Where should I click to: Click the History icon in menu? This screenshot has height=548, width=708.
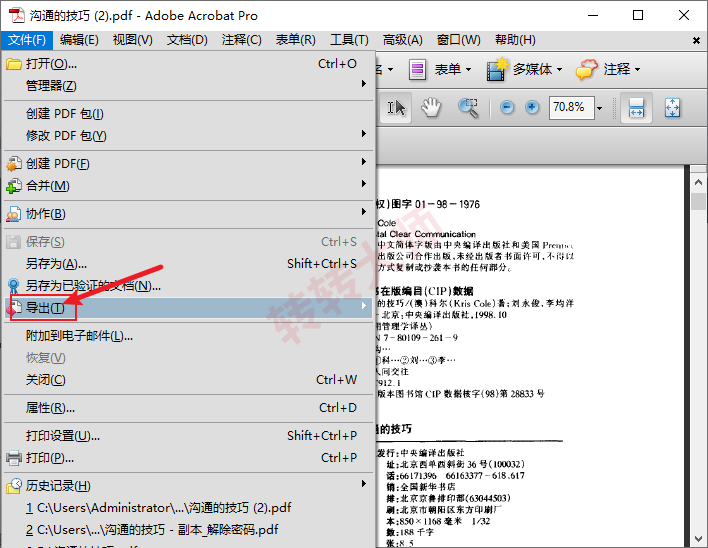[x=14, y=486]
